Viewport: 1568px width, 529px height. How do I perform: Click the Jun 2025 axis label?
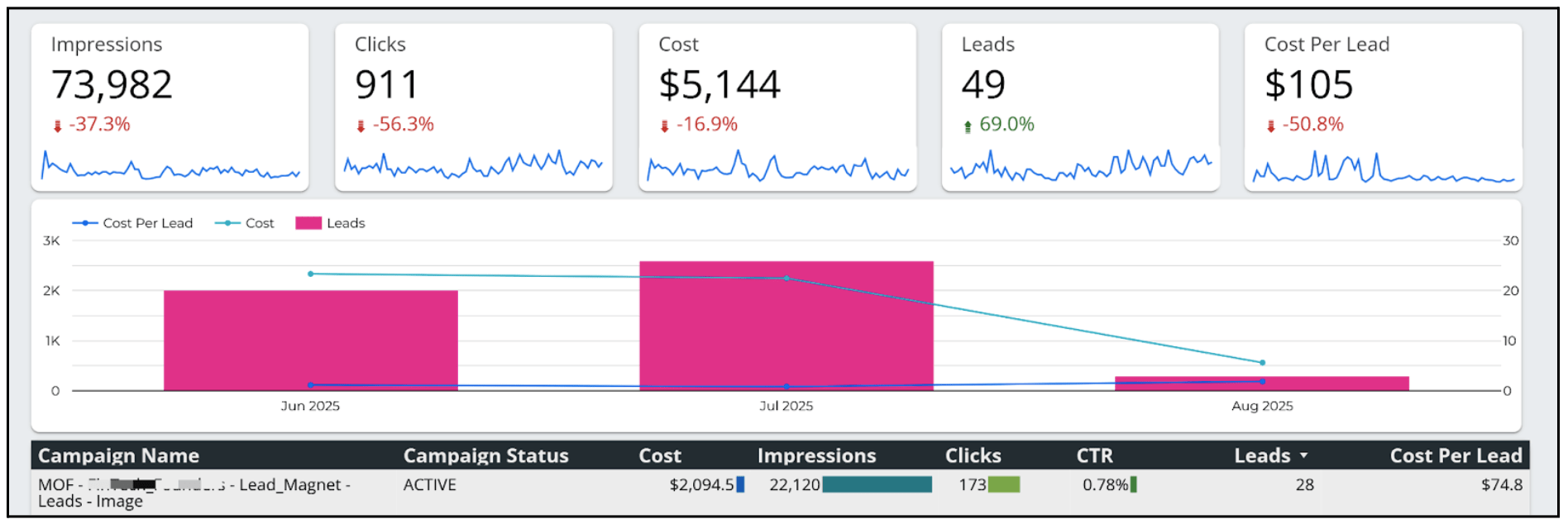(x=310, y=406)
